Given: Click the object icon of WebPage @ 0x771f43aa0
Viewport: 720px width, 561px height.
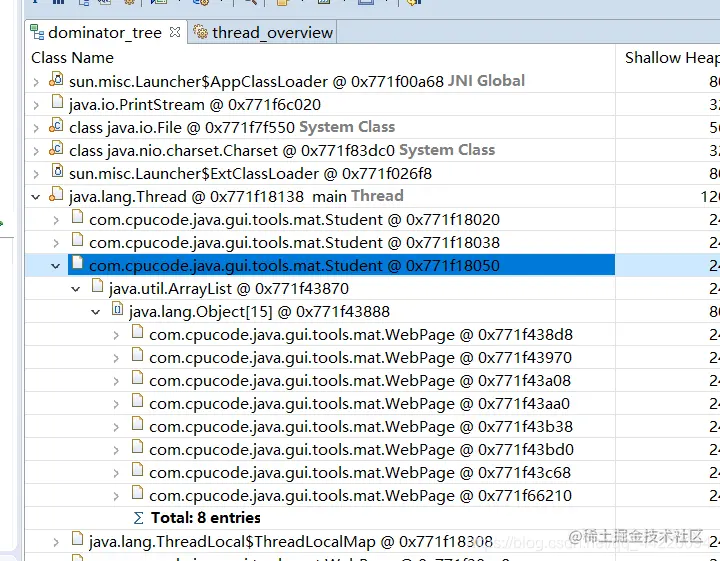Looking at the screenshot, I should click(137, 401).
